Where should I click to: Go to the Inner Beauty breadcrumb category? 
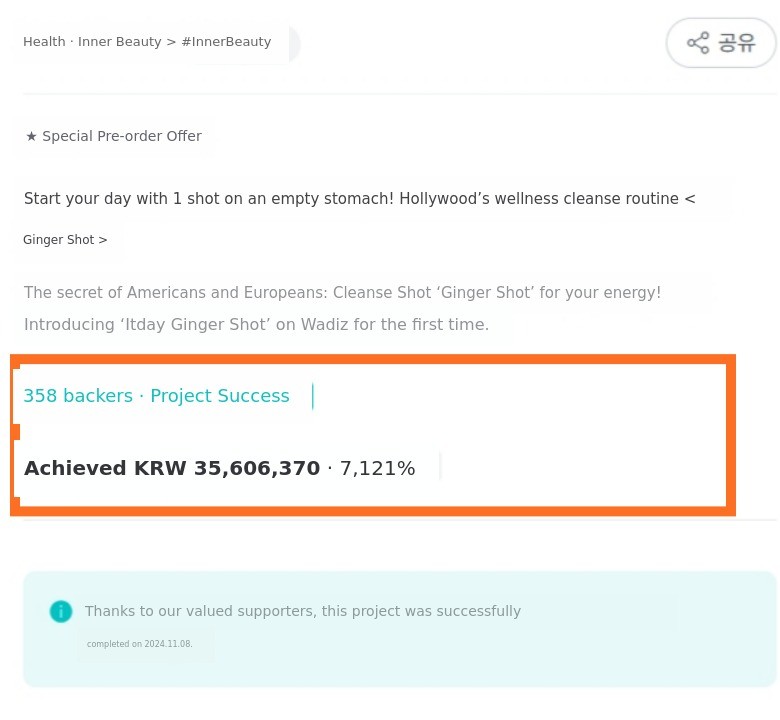point(120,42)
